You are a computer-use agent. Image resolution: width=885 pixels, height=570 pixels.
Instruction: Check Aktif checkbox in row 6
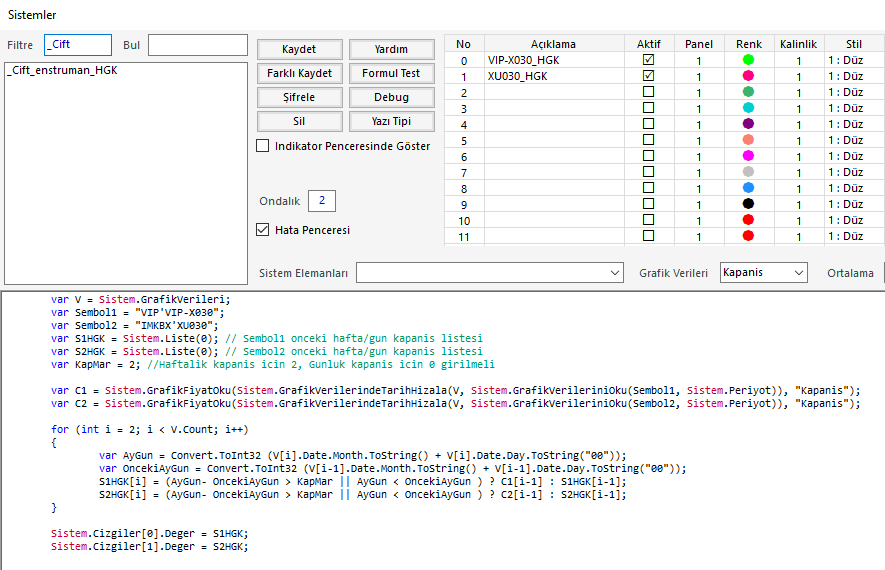click(649, 156)
